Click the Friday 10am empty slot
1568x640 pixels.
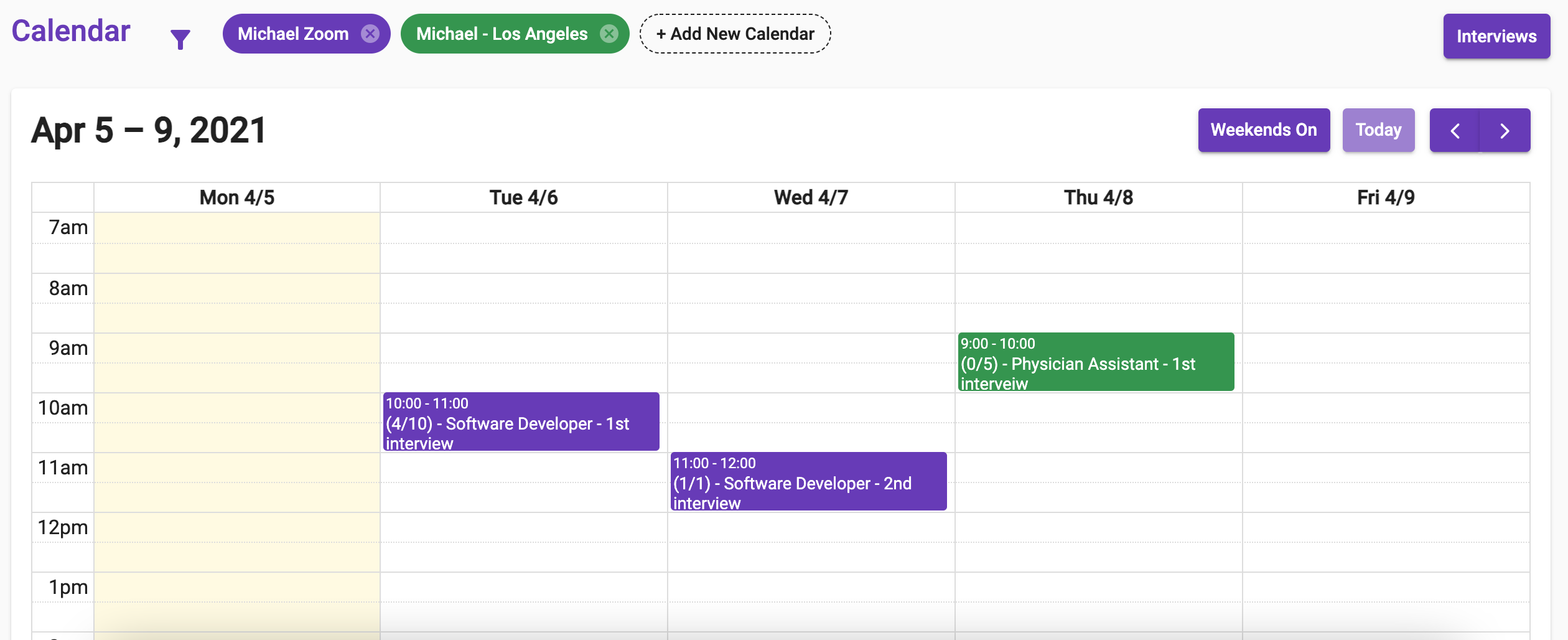tap(1386, 408)
